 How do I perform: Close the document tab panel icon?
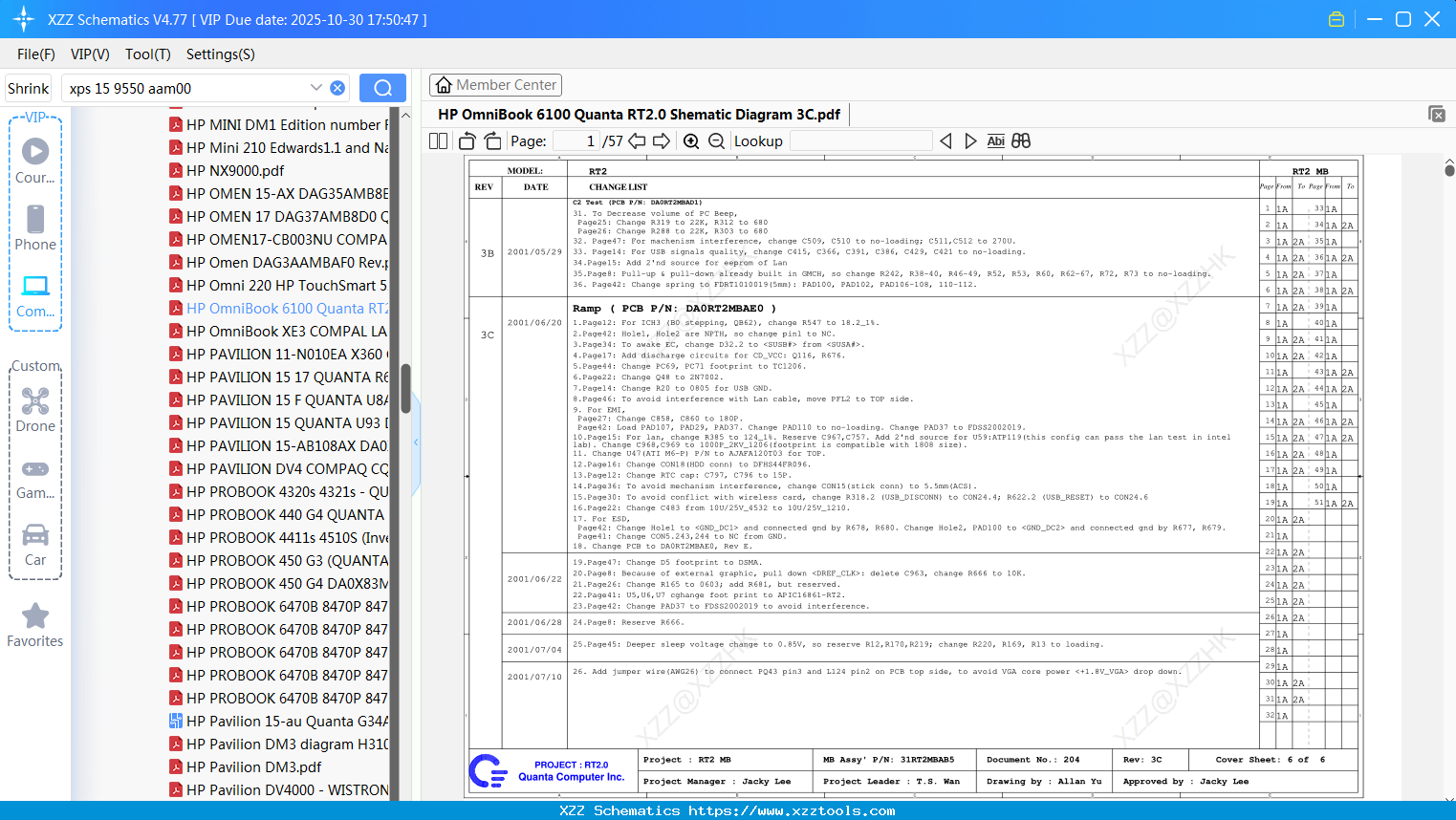1437,114
